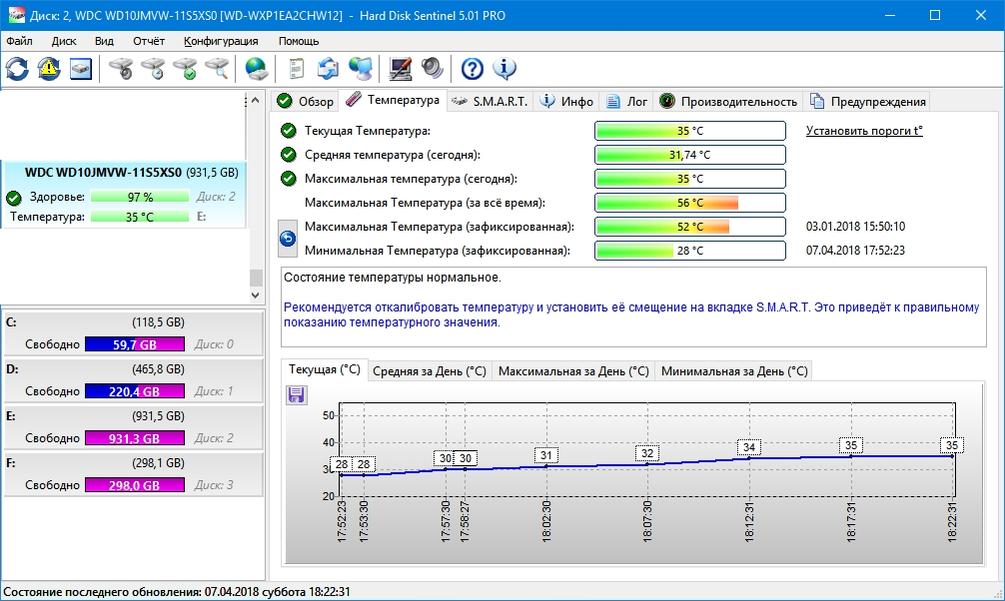
Task: Click the refresh icon with yellow warning triangle
Action: click(49, 69)
